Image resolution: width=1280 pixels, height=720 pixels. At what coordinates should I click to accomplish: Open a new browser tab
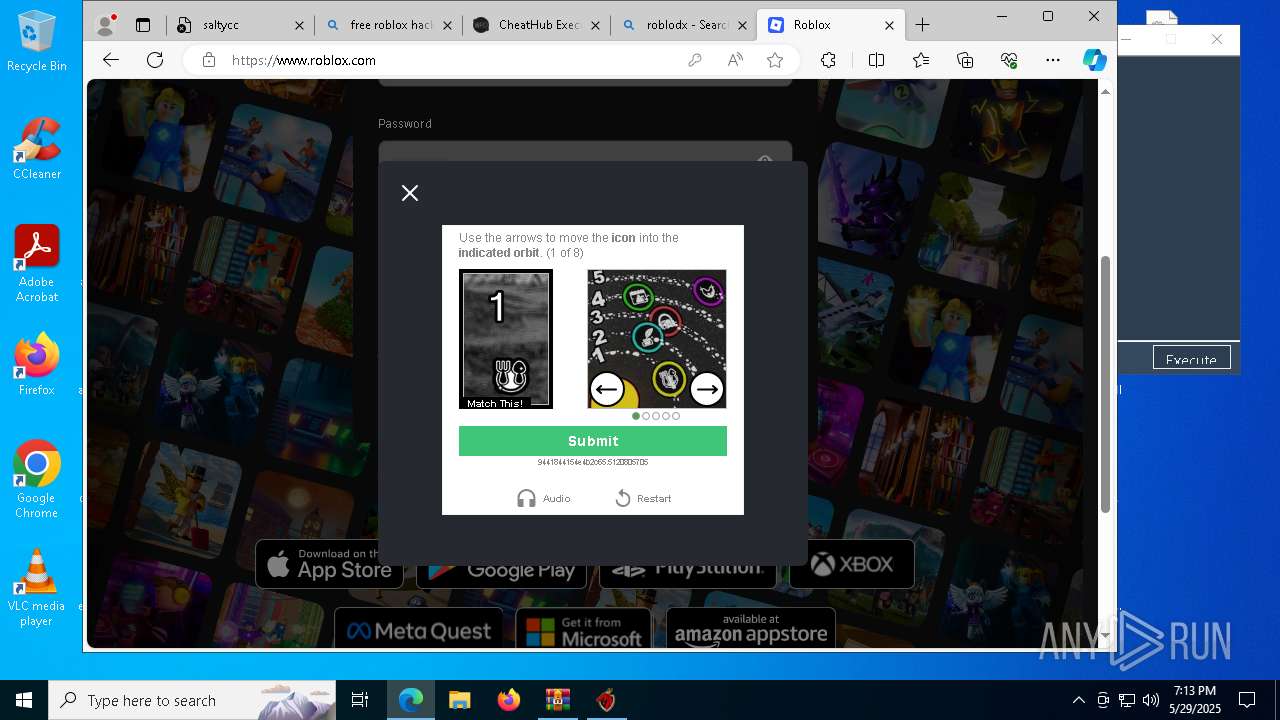pyautogui.click(x=922, y=25)
